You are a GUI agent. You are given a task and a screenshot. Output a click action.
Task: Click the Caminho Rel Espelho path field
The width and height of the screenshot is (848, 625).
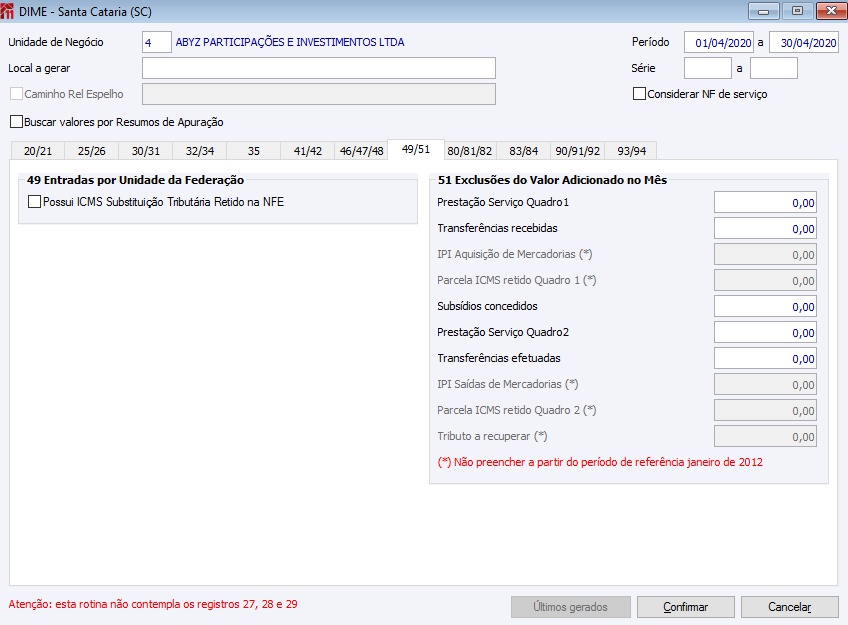(x=319, y=94)
